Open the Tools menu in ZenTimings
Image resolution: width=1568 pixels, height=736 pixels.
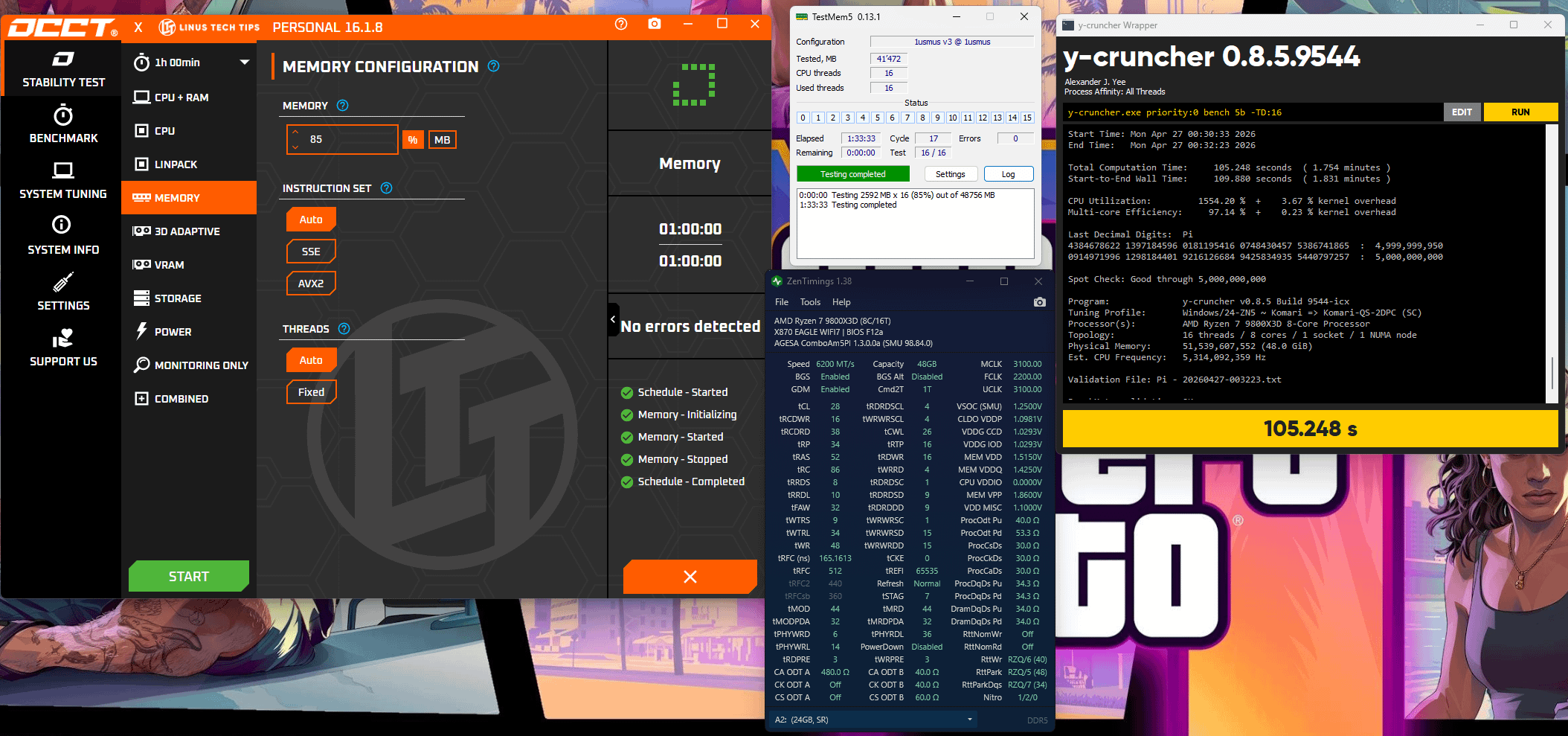coord(810,302)
